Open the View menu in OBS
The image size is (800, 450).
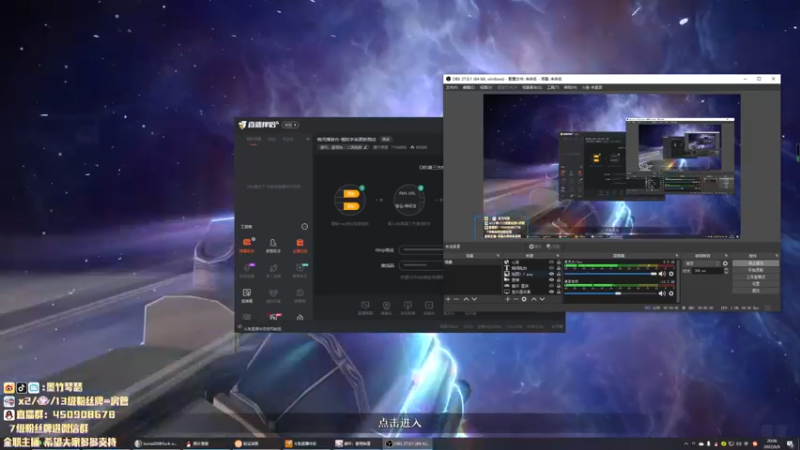pos(486,87)
